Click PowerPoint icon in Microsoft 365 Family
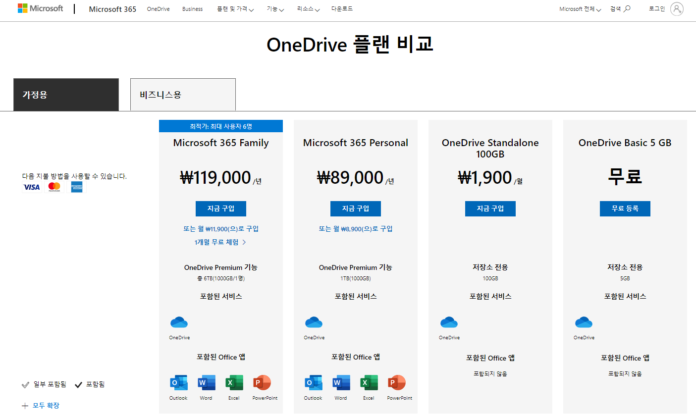 tap(262, 383)
